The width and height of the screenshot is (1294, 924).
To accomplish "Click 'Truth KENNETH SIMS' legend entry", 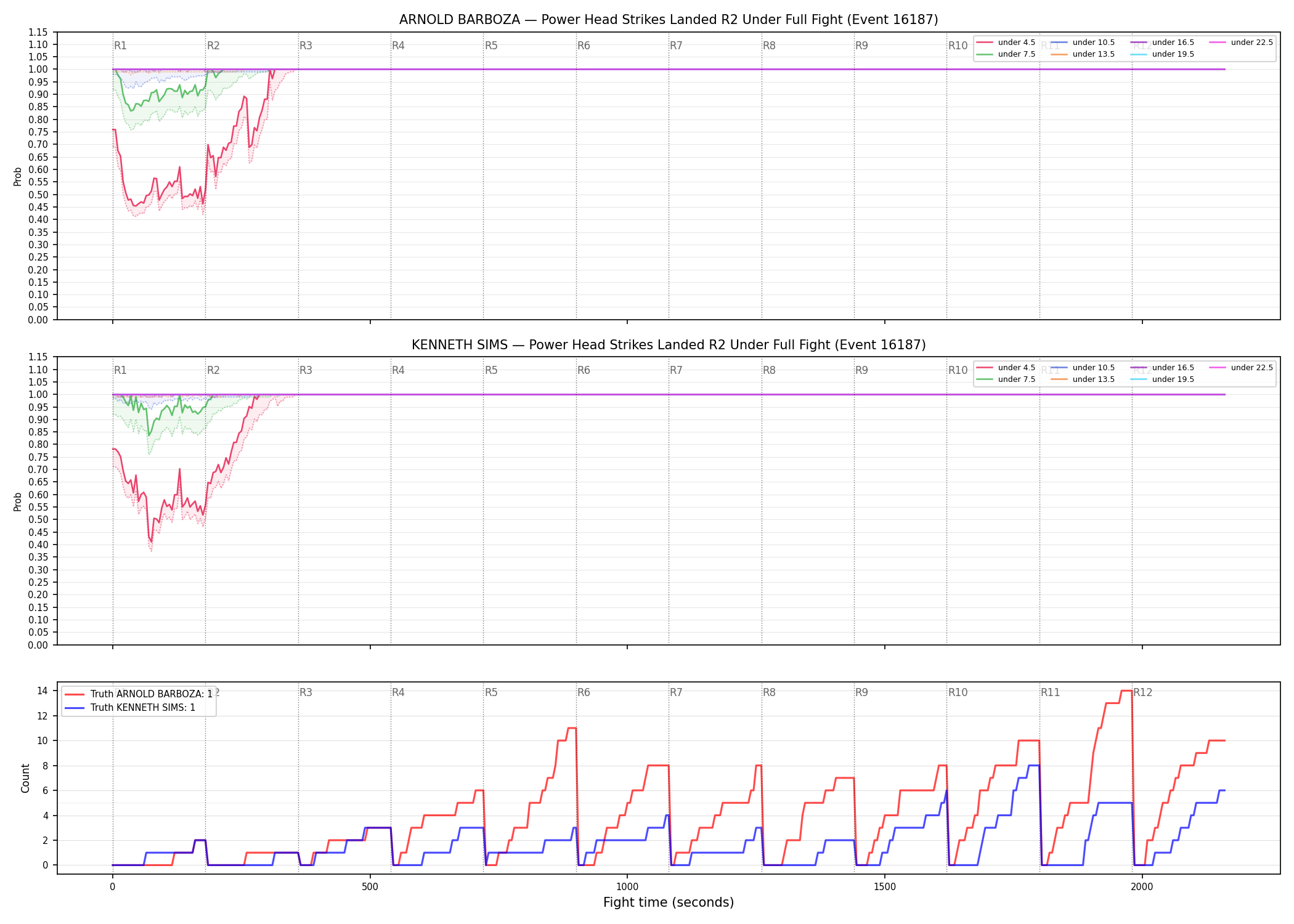I will [130, 708].
